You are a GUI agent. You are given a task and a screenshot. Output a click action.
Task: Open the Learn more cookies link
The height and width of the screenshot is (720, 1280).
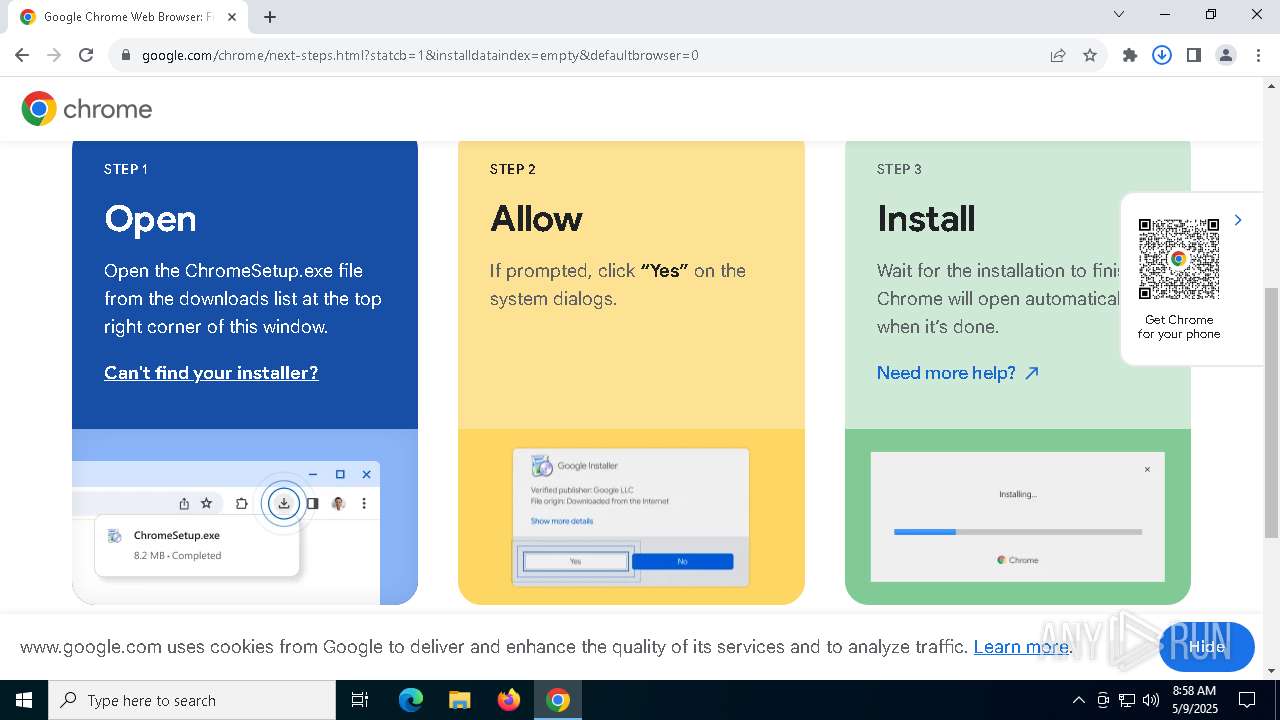(x=1021, y=647)
